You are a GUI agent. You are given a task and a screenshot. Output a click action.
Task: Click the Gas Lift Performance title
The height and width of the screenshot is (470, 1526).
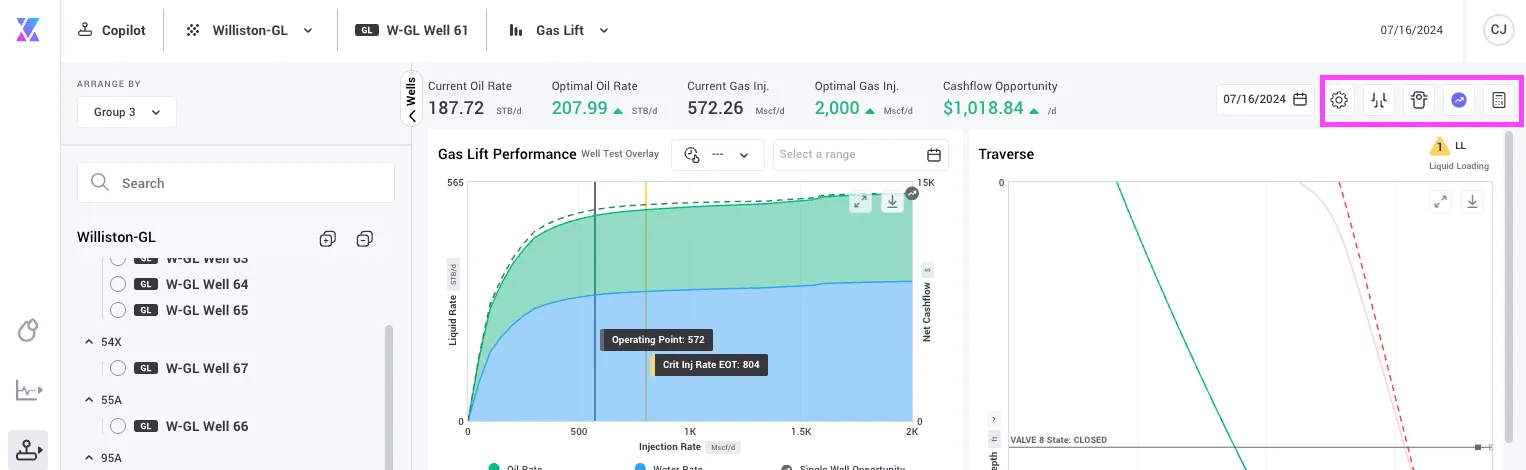507,154
